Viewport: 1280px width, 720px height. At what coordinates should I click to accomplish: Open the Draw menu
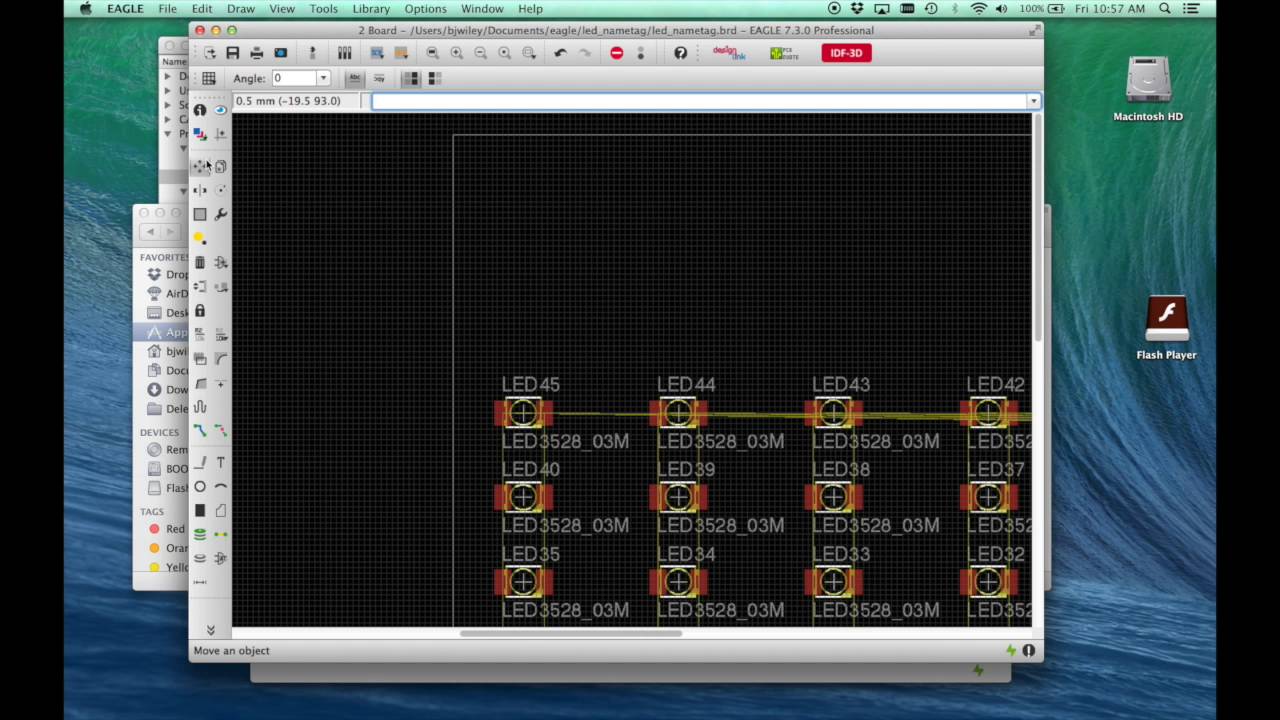(241, 9)
